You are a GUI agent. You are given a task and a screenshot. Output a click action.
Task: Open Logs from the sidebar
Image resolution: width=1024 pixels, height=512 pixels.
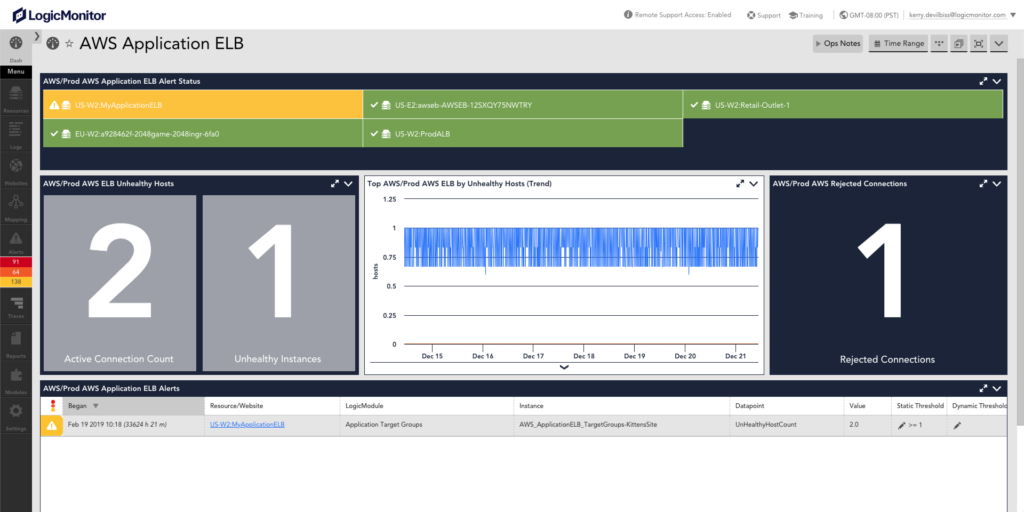(x=16, y=135)
